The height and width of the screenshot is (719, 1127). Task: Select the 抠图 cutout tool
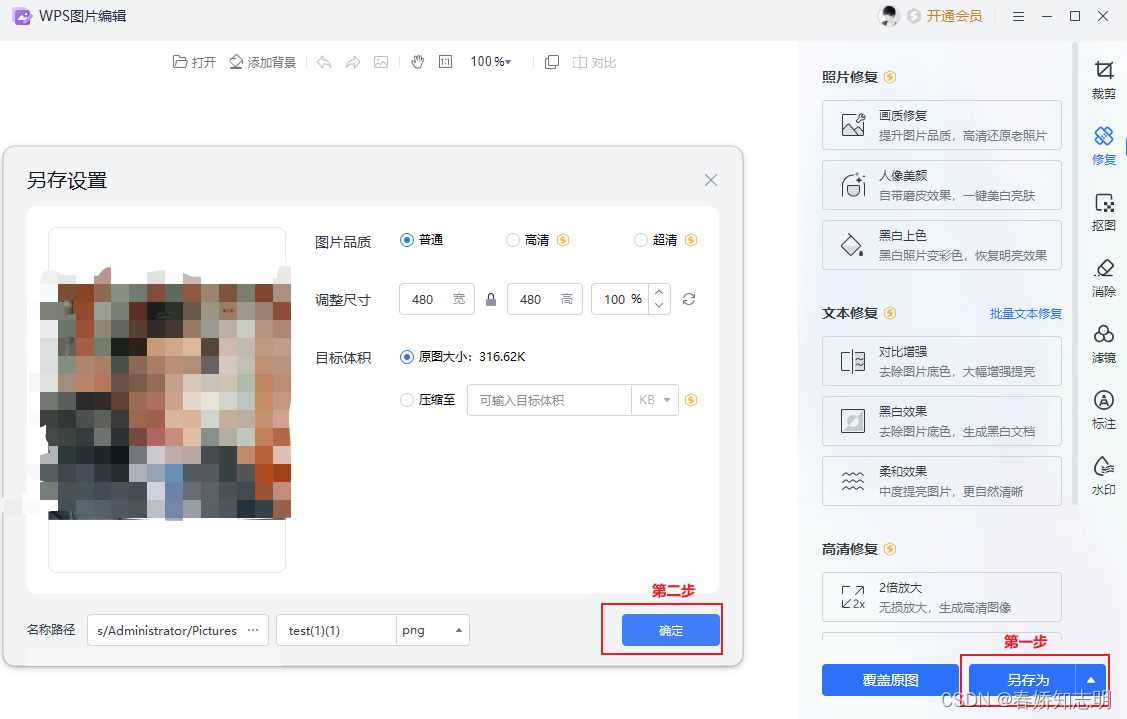pos(1103,211)
